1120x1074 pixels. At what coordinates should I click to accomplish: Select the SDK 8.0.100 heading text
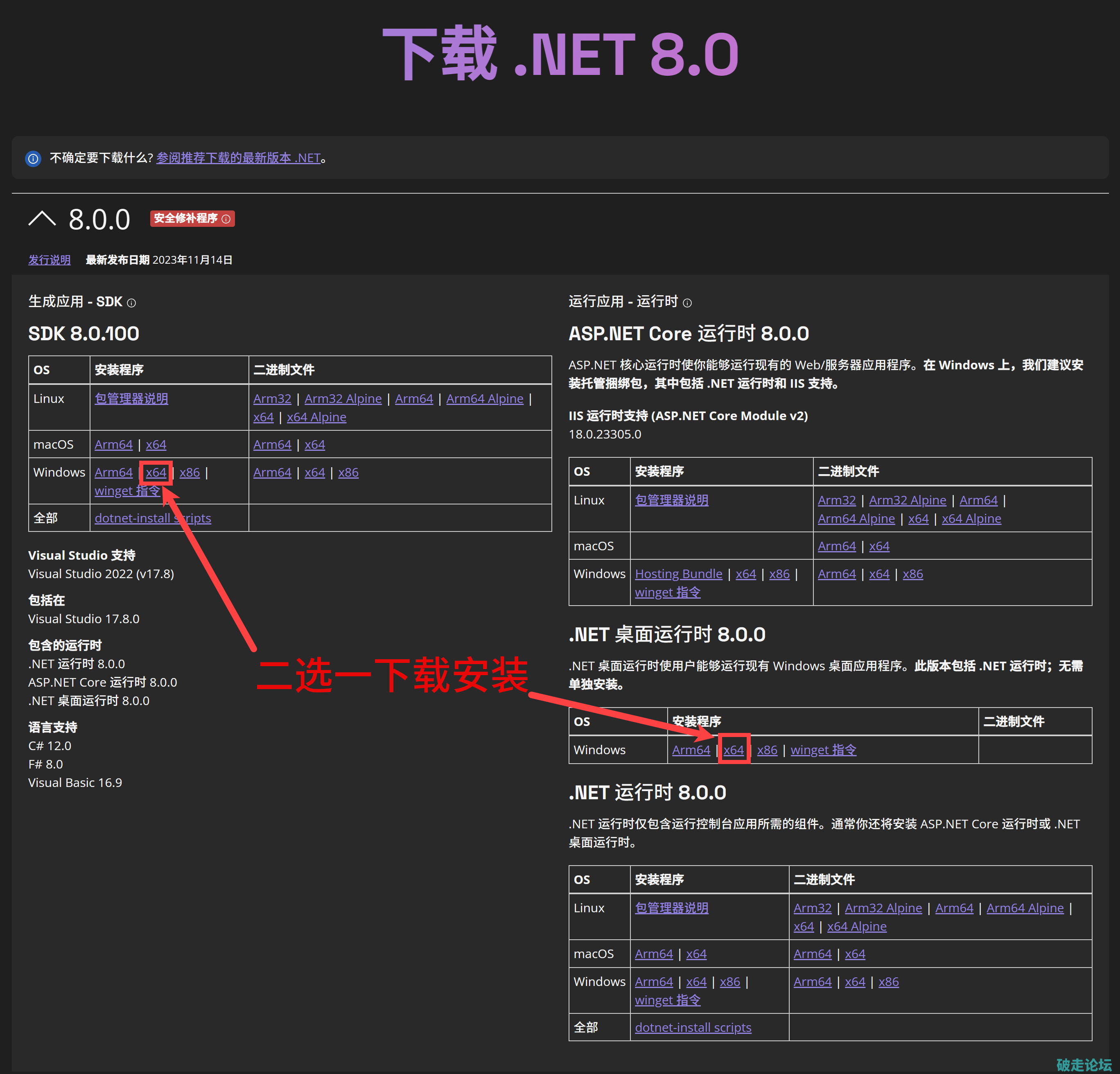(84, 334)
